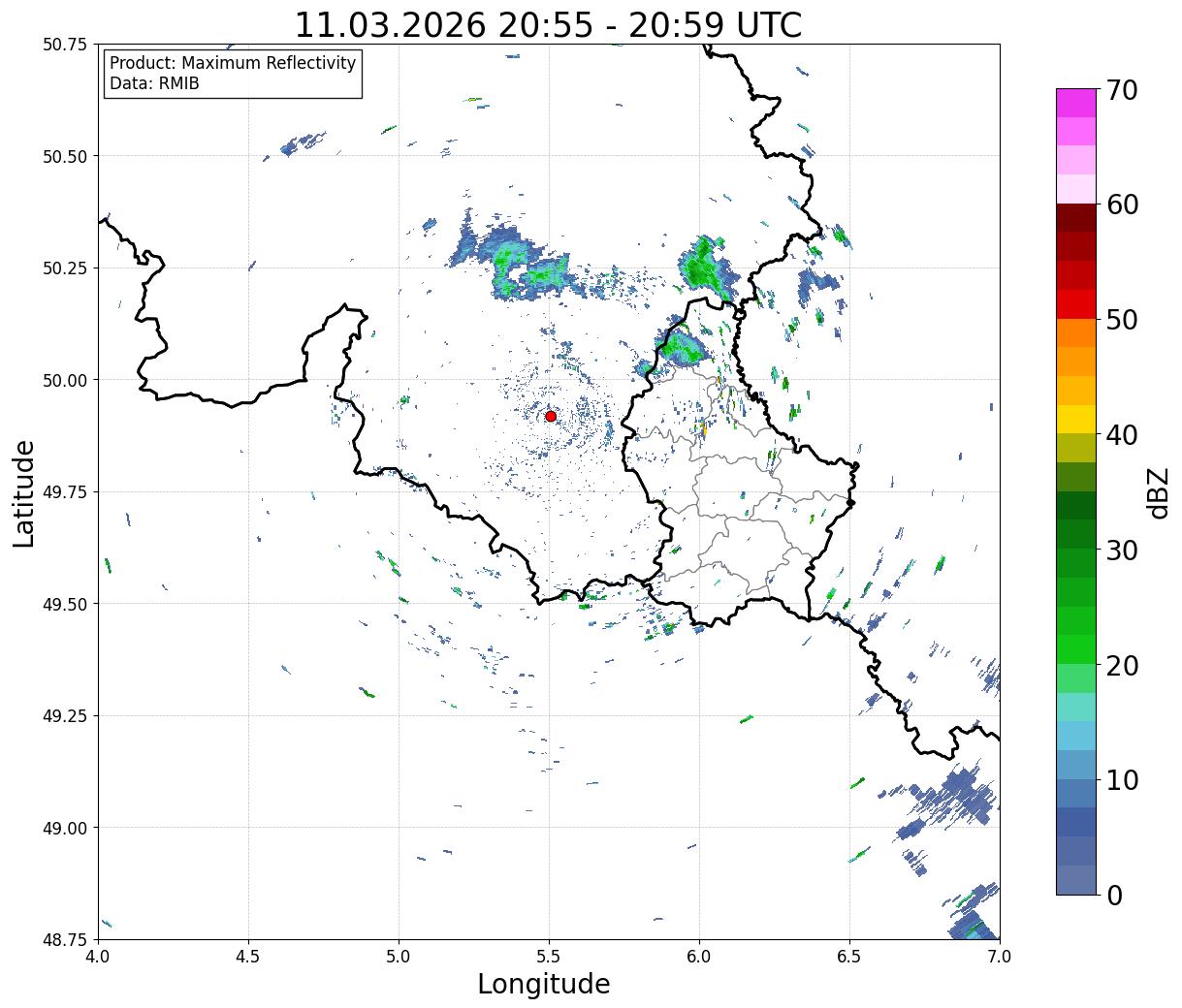This screenshot has height=1008, width=1182.
Task: Click the colorbar tick label 50
Action: point(1123,320)
